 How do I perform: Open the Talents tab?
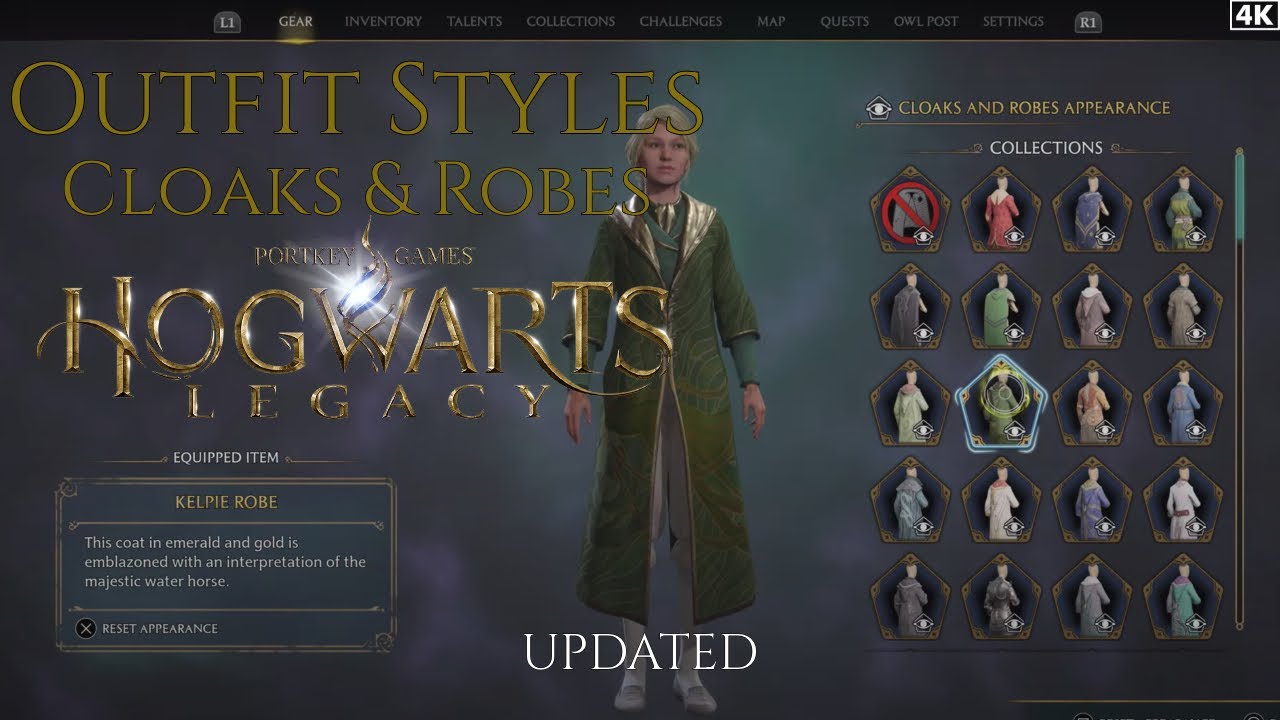(474, 21)
